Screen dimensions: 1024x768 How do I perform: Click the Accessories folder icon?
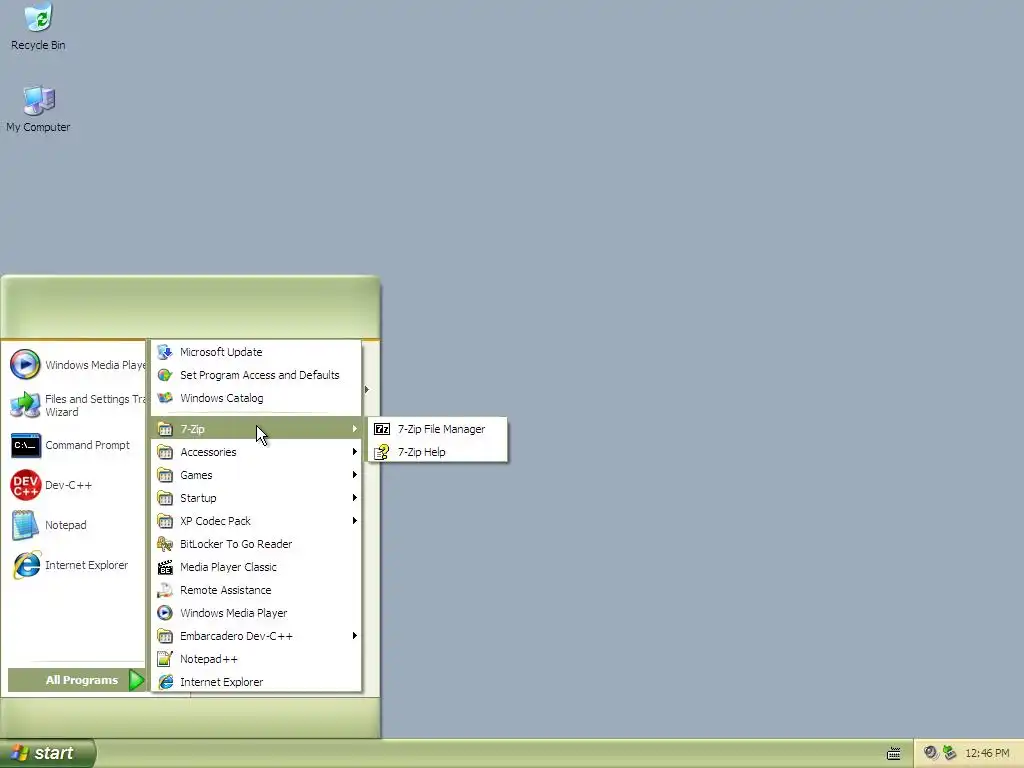pos(165,452)
